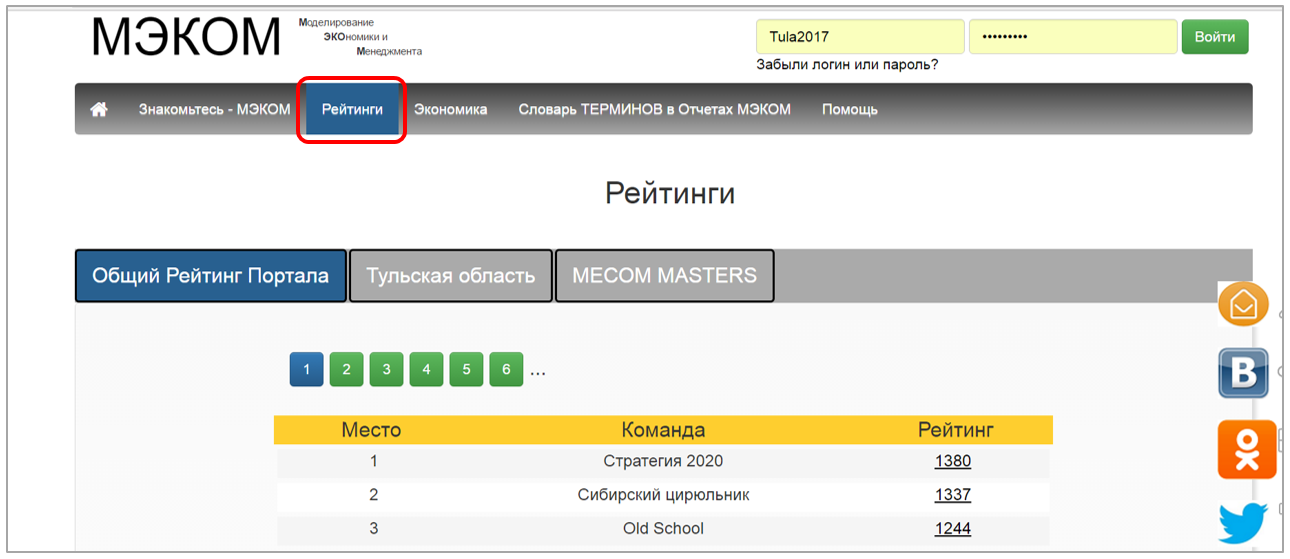Share via Twitter bird icon
The image size is (1290, 559).
[1243, 522]
